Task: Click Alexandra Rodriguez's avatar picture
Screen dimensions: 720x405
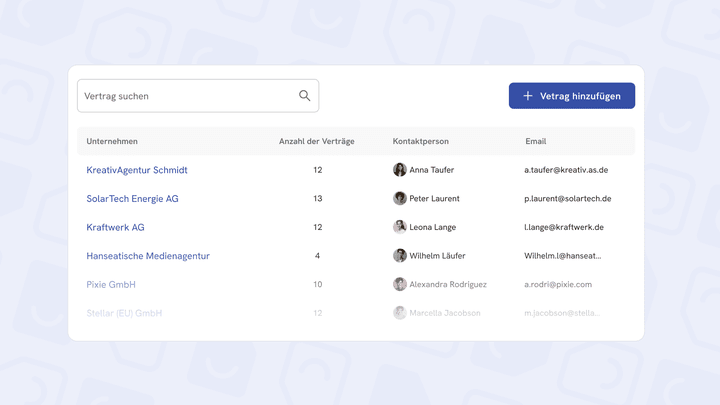Action: pyautogui.click(x=399, y=284)
